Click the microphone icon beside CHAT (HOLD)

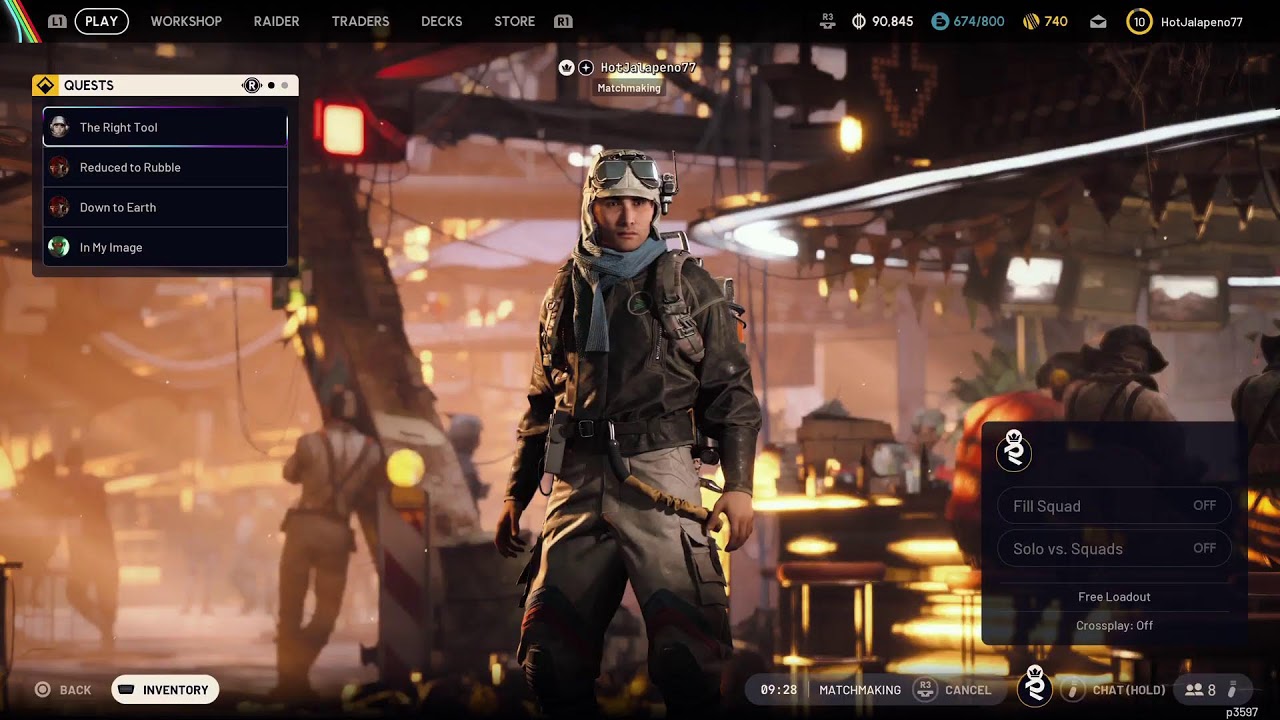click(x=1073, y=689)
